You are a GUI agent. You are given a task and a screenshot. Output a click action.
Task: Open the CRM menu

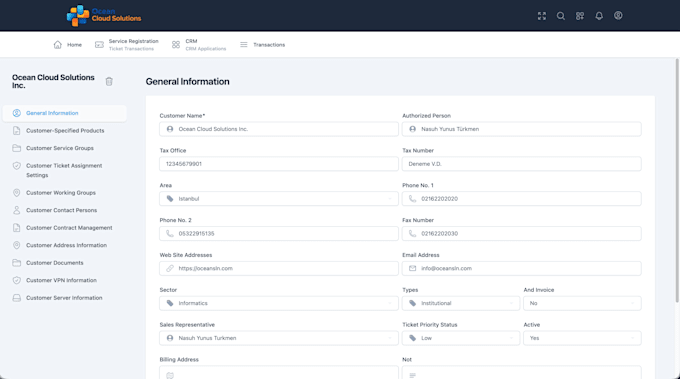pyautogui.click(x=199, y=45)
